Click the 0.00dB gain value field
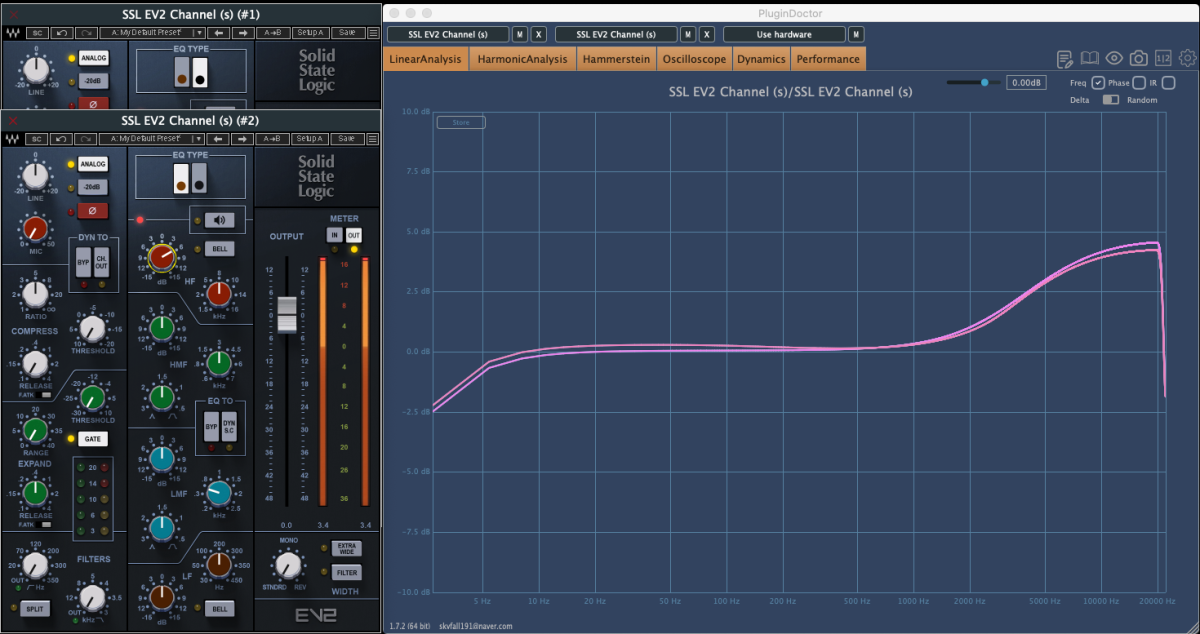This screenshot has height=634, width=1200. pyautogui.click(x=1026, y=83)
